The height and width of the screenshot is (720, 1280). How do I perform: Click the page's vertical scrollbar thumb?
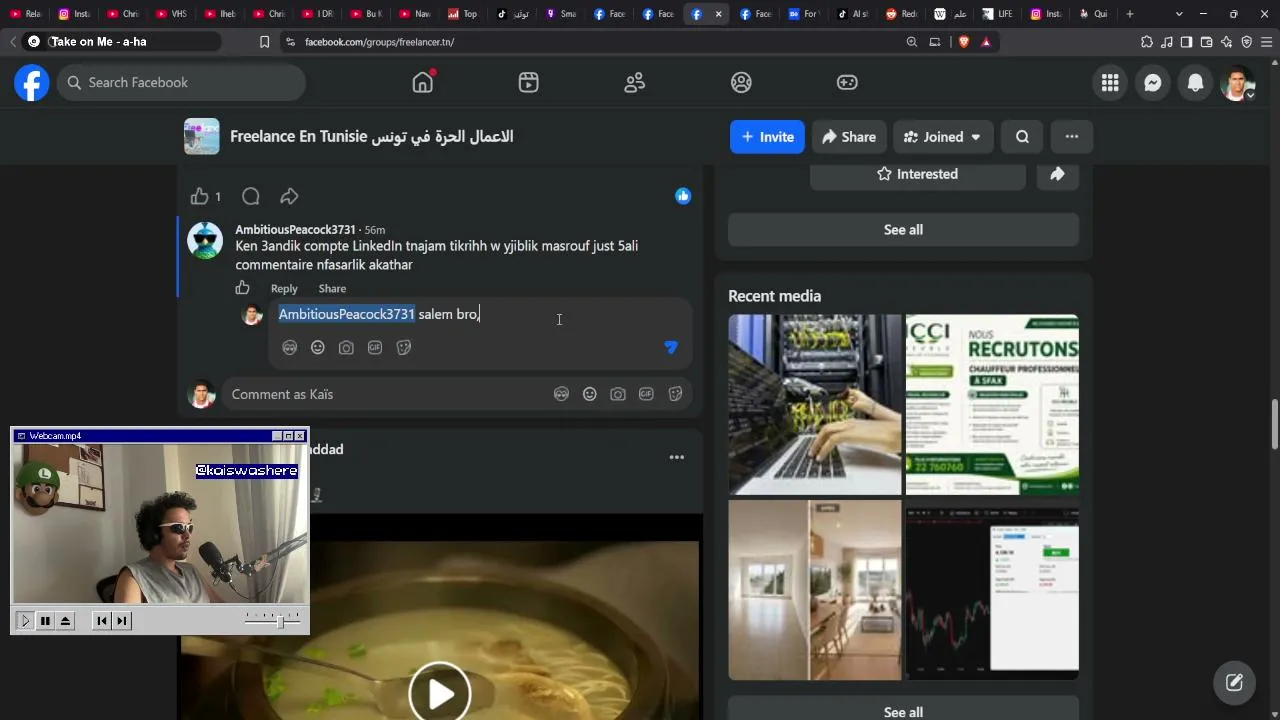tap(1274, 425)
